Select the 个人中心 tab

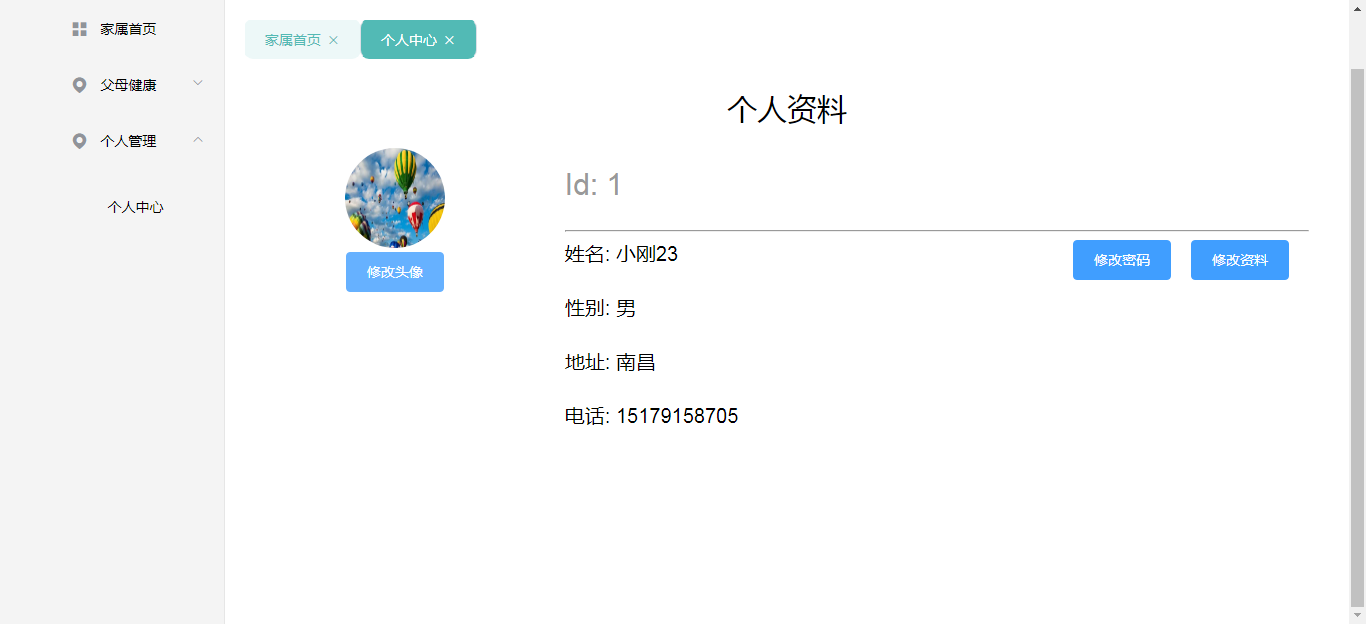point(408,40)
